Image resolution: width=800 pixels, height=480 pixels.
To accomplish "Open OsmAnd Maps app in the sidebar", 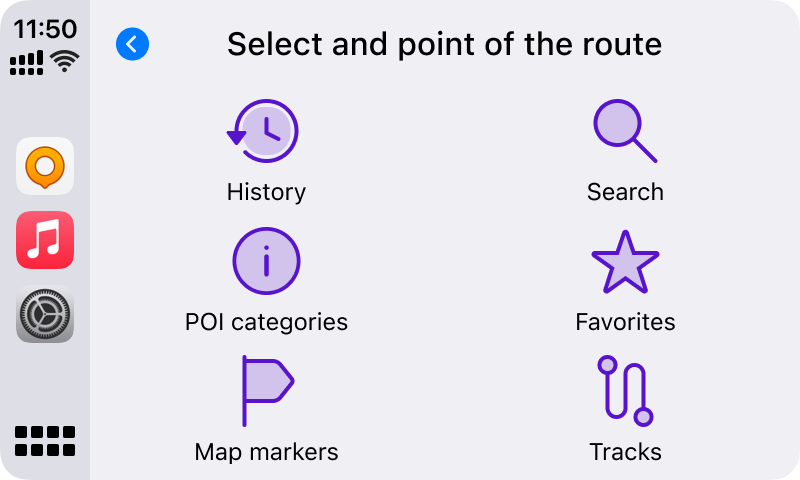I will [x=45, y=166].
